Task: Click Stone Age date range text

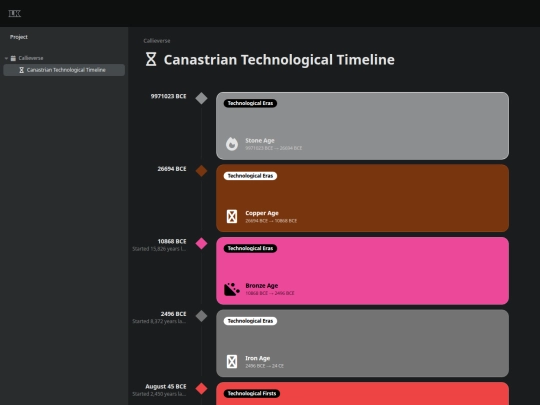Action: point(273,148)
